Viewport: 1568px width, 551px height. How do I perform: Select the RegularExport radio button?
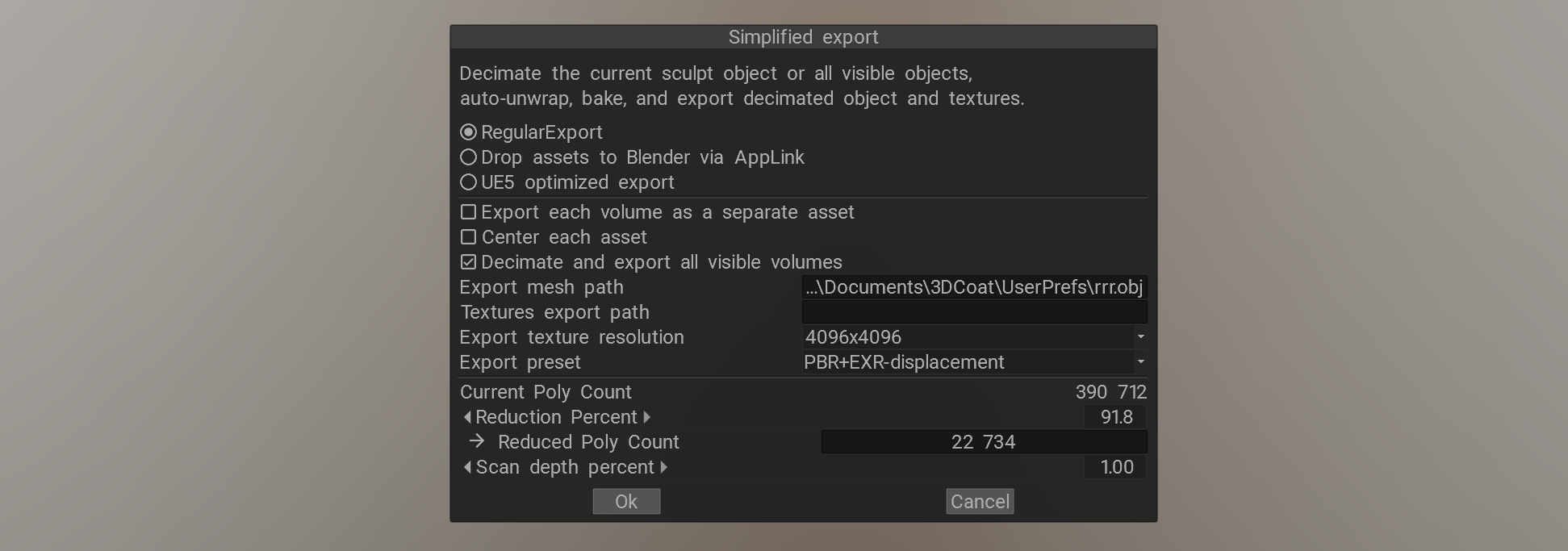[x=469, y=131]
